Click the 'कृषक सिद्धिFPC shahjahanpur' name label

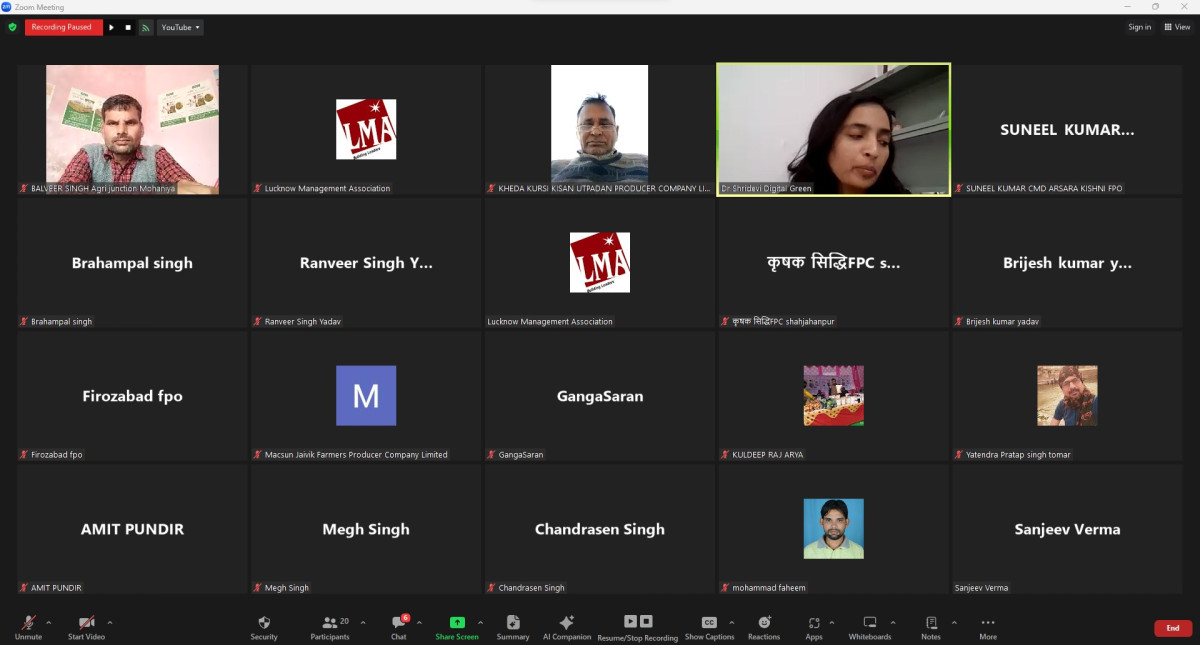(x=783, y=322)
